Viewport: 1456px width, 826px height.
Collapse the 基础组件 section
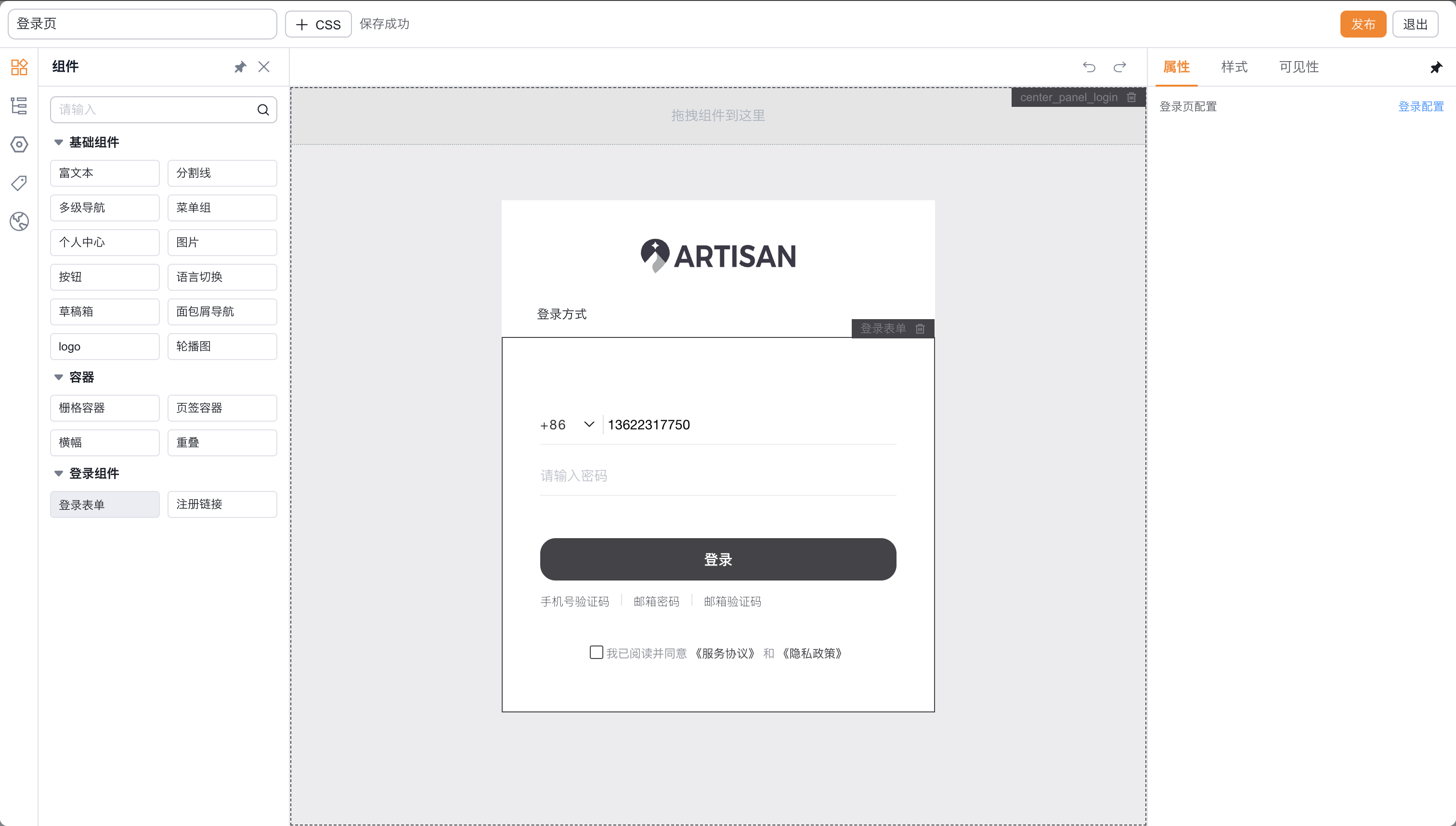pyautogui.click(x=58, y=142)
